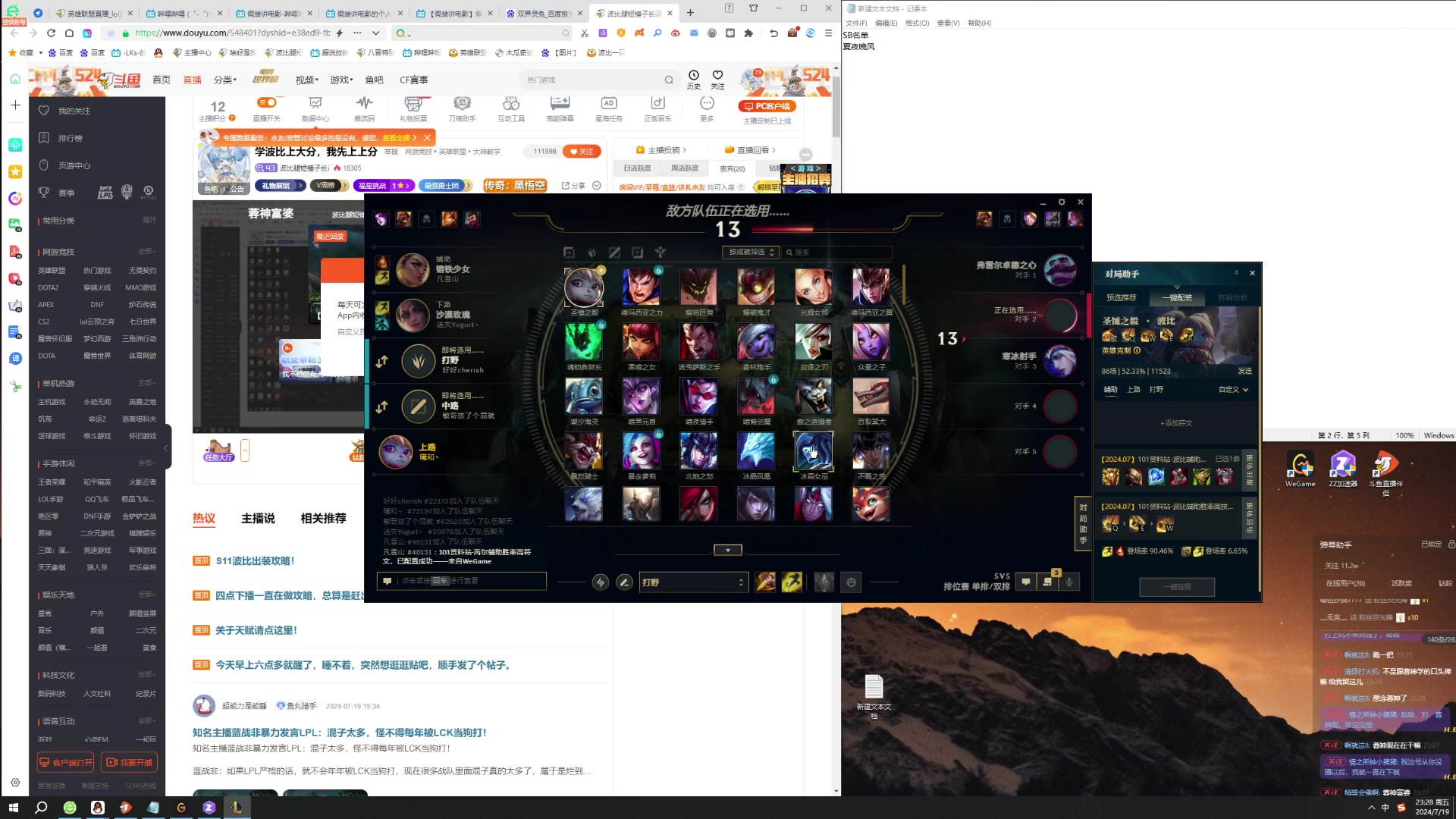This screenshot has width=1456, height=819.
Task: Open Notepad 格式(O) menu
Action: click(x=917, y=23)
